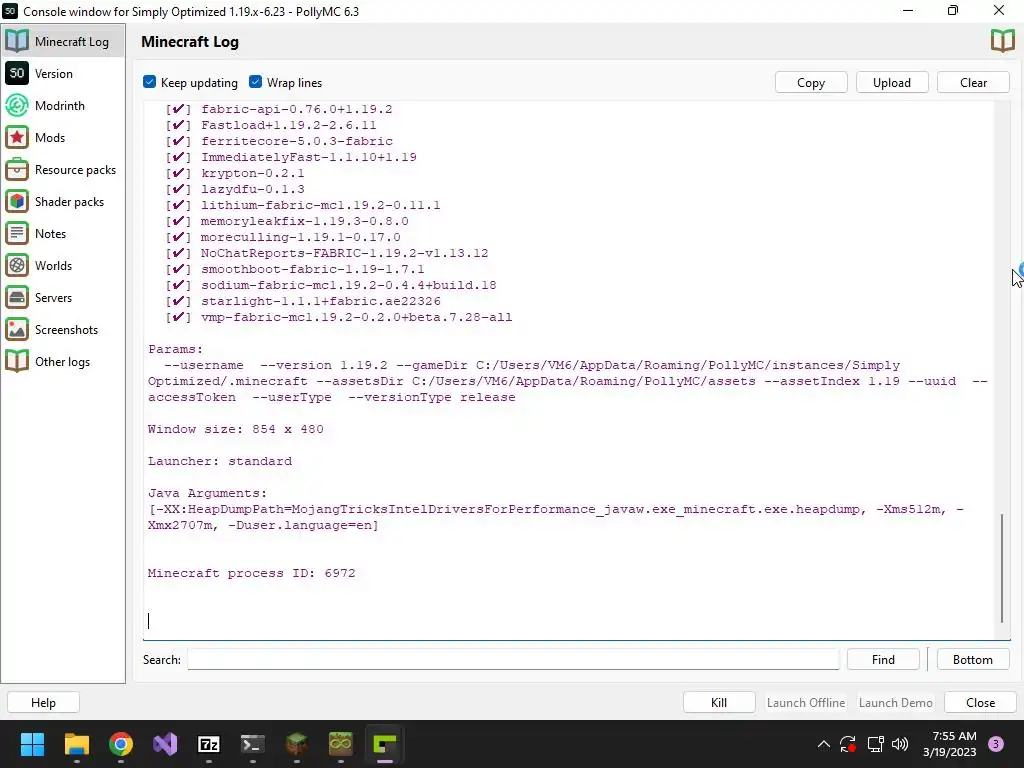
Task: Open the volume speaker tray icon
Action: point(900,744)
